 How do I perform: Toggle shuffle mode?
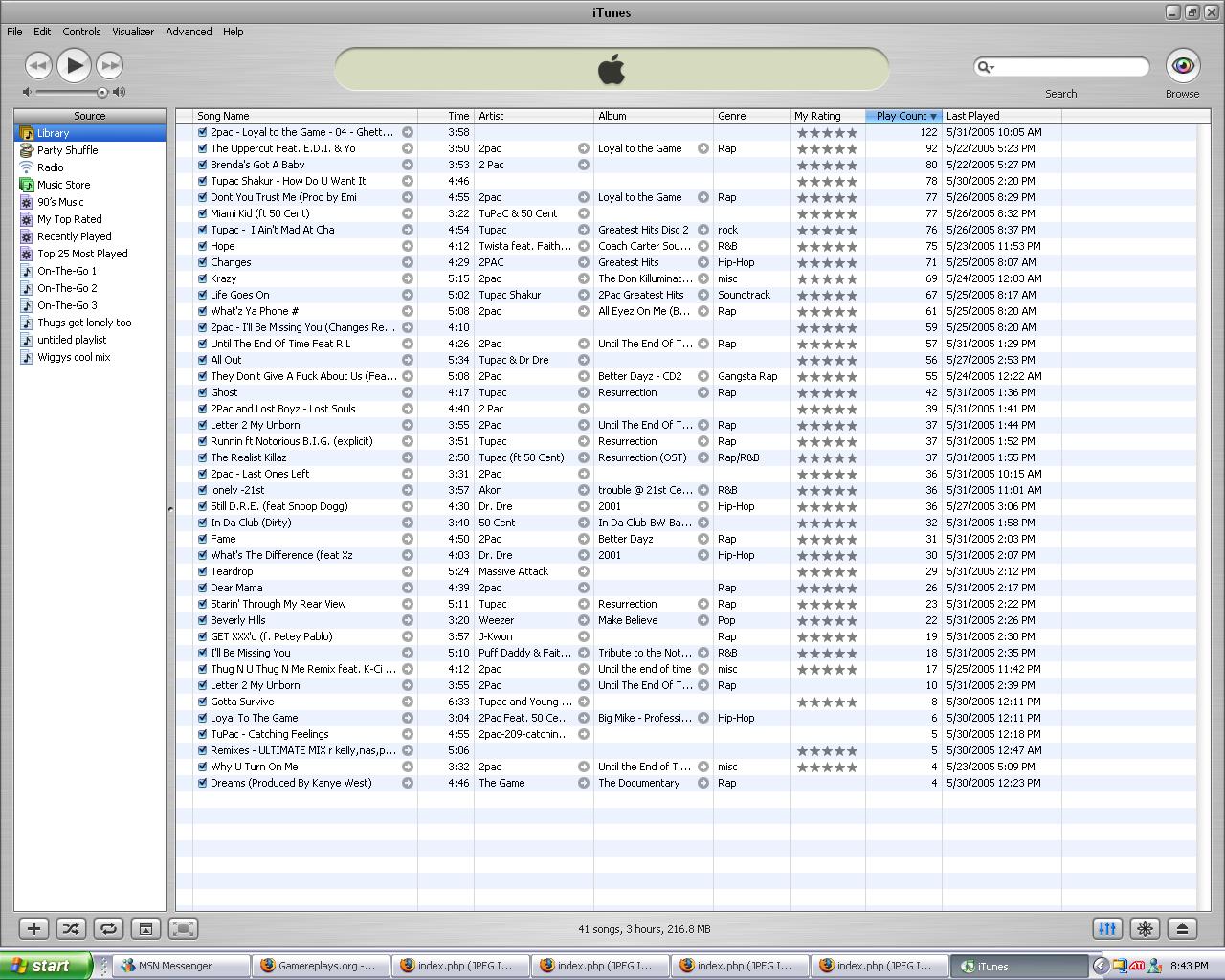tap(71, 928)
